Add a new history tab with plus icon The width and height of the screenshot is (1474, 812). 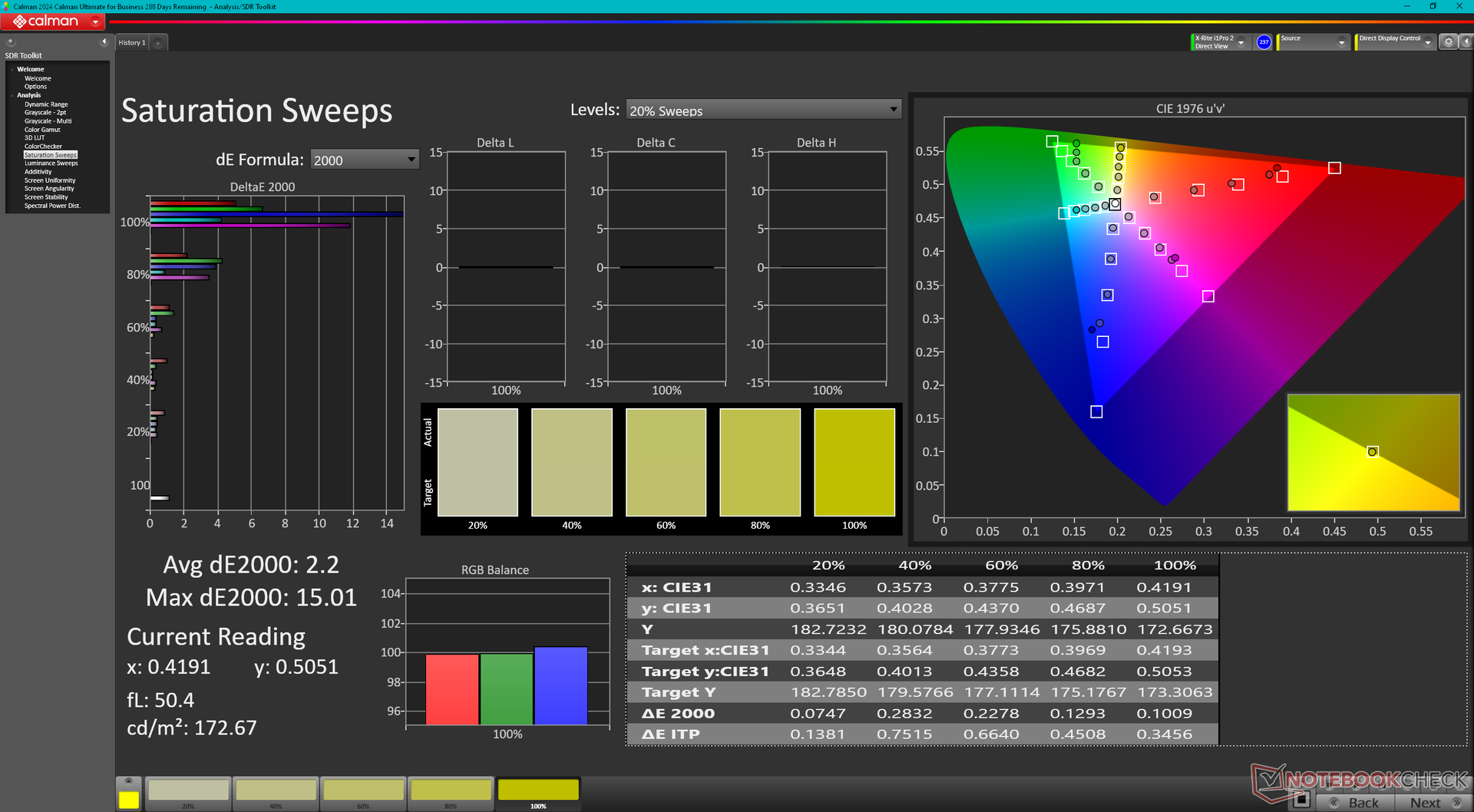pos(157,43)
